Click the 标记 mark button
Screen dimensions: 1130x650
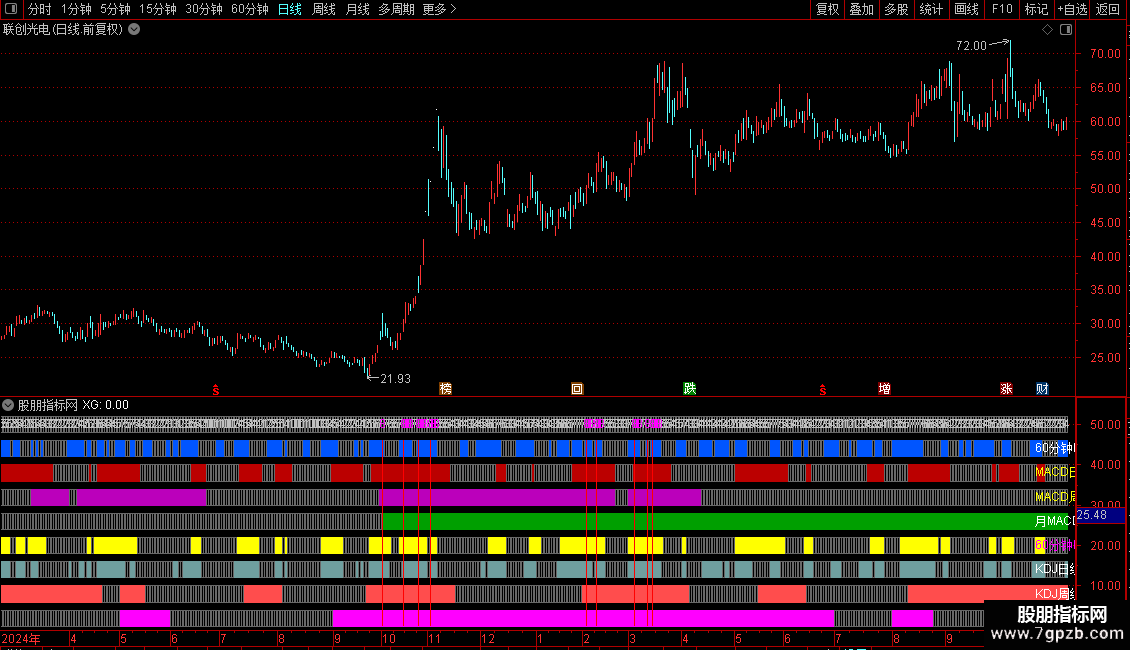pyautogui.click(x=1036, y=9)
